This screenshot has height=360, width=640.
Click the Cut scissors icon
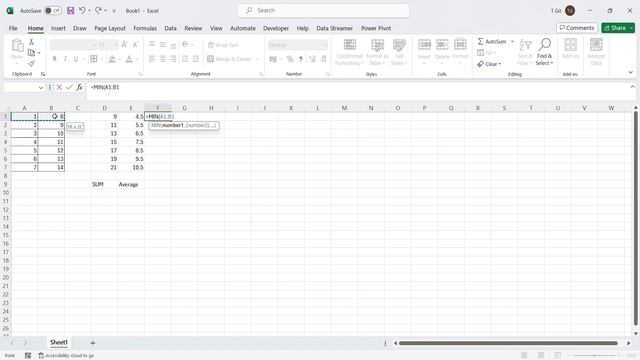point(31,42)
